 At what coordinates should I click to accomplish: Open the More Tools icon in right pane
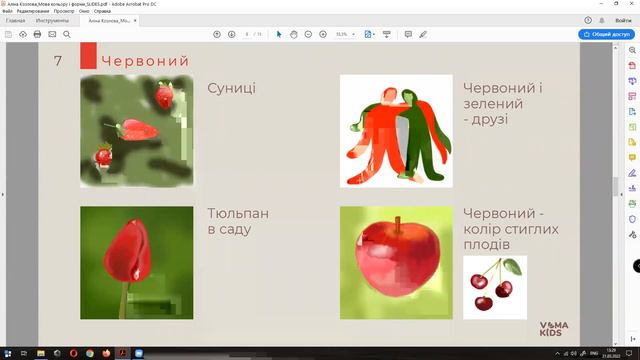coord(632,235)
